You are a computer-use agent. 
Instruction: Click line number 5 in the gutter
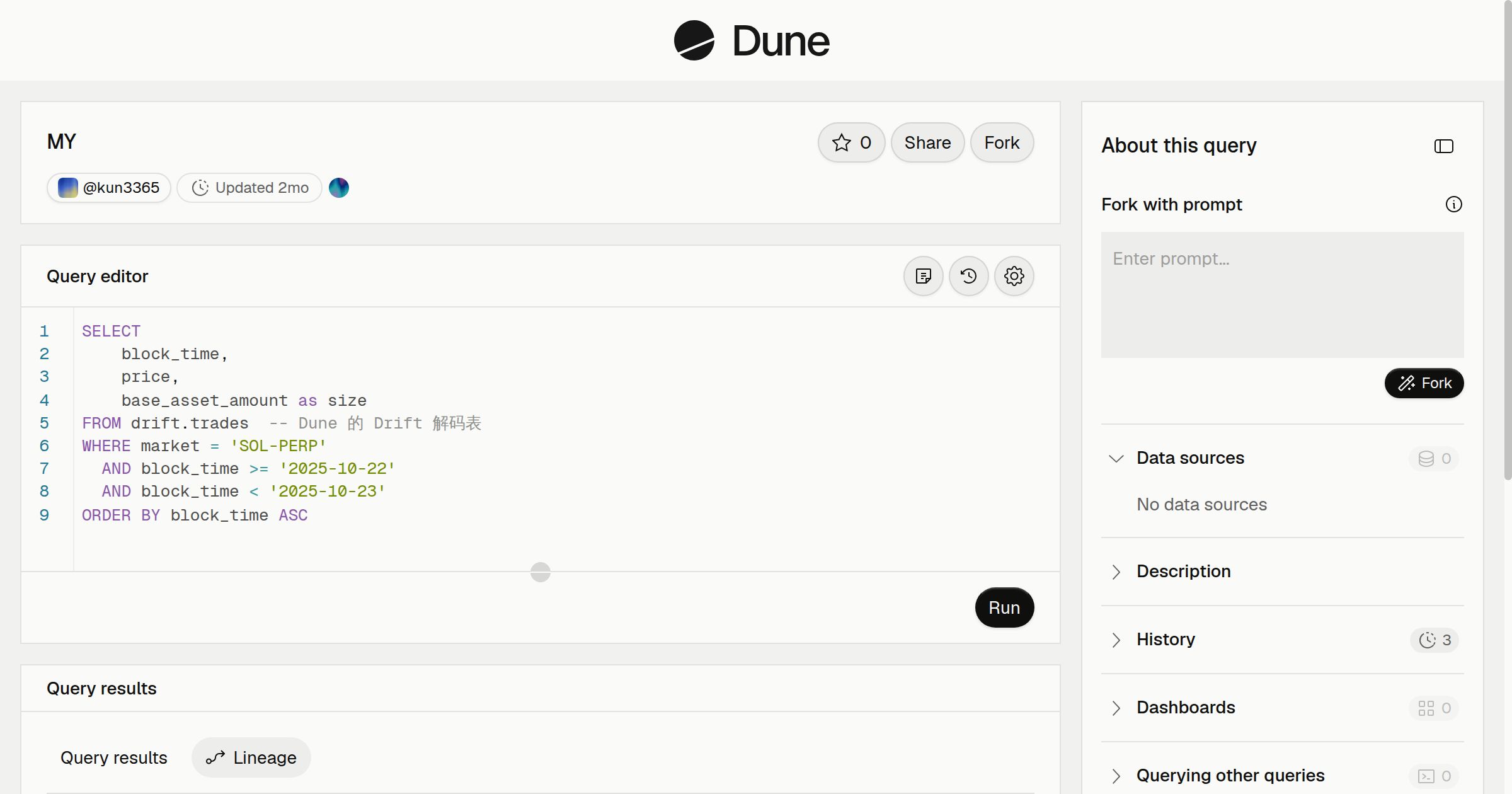click(x=44, y=423)
